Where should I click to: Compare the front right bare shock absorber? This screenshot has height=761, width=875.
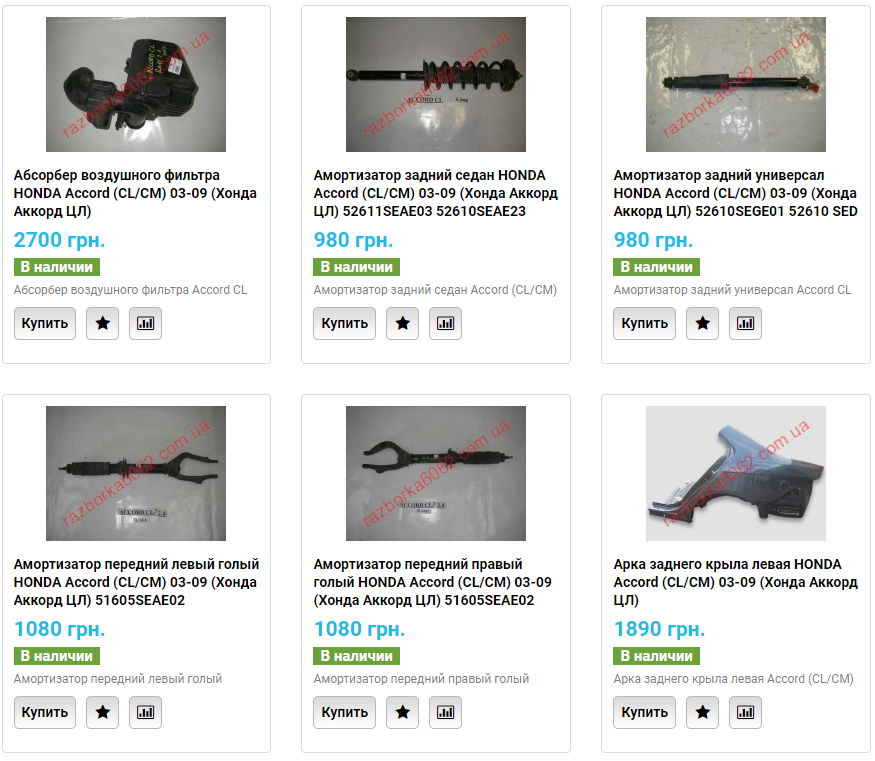tap(445, 712)
